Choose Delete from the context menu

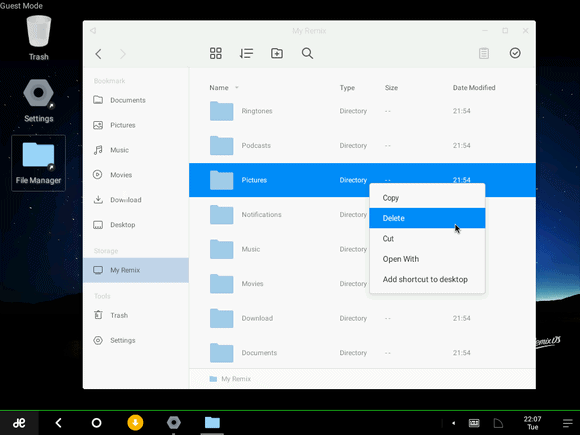point(427,218)
